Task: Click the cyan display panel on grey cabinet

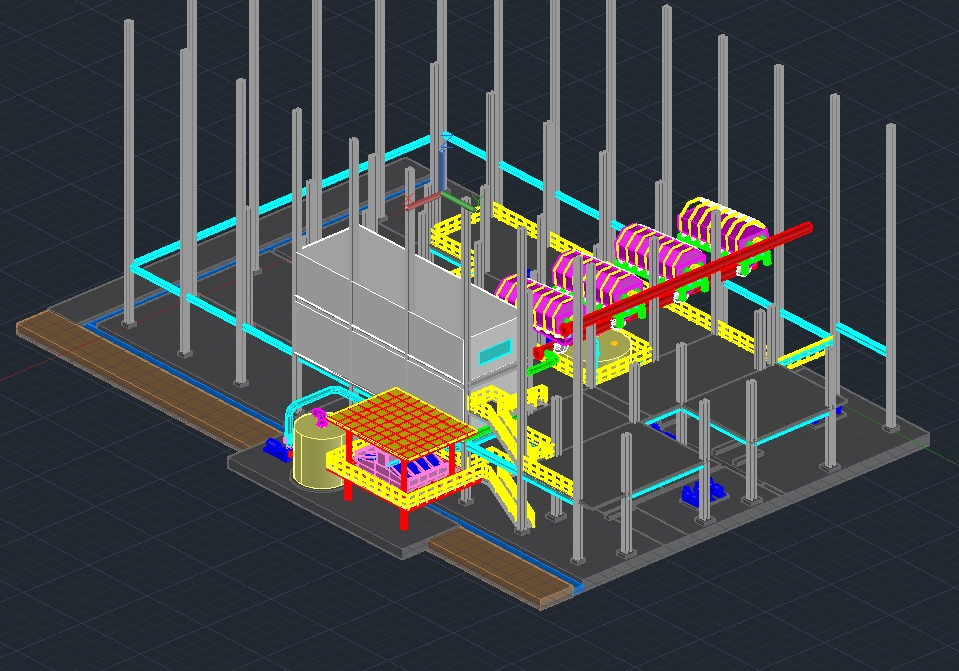Action: pyautogui.click(x=495, y=352)
